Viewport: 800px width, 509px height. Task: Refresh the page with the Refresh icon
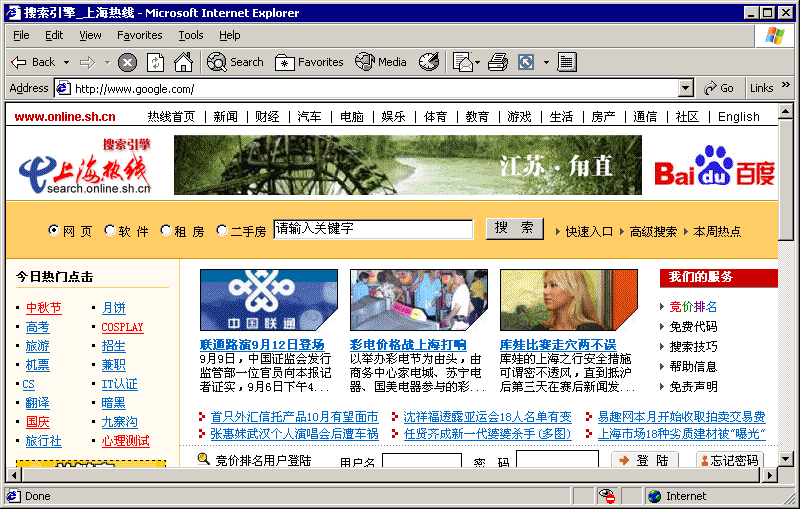click(155, 63)
